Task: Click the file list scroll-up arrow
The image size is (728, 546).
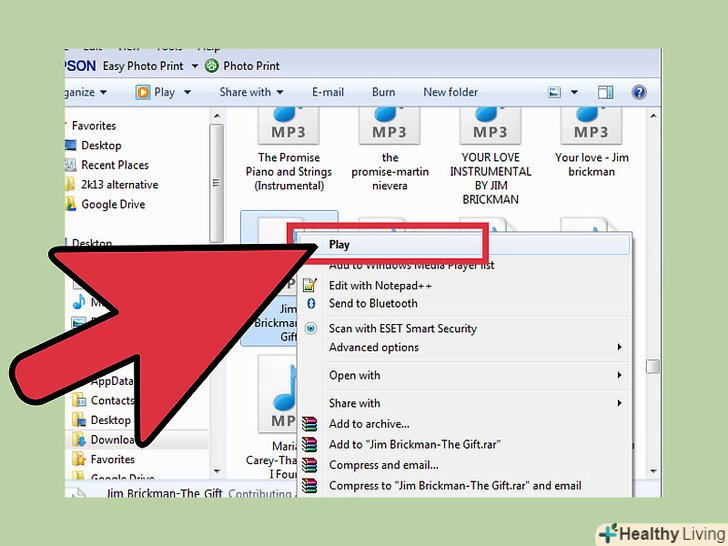Action: 653,116
